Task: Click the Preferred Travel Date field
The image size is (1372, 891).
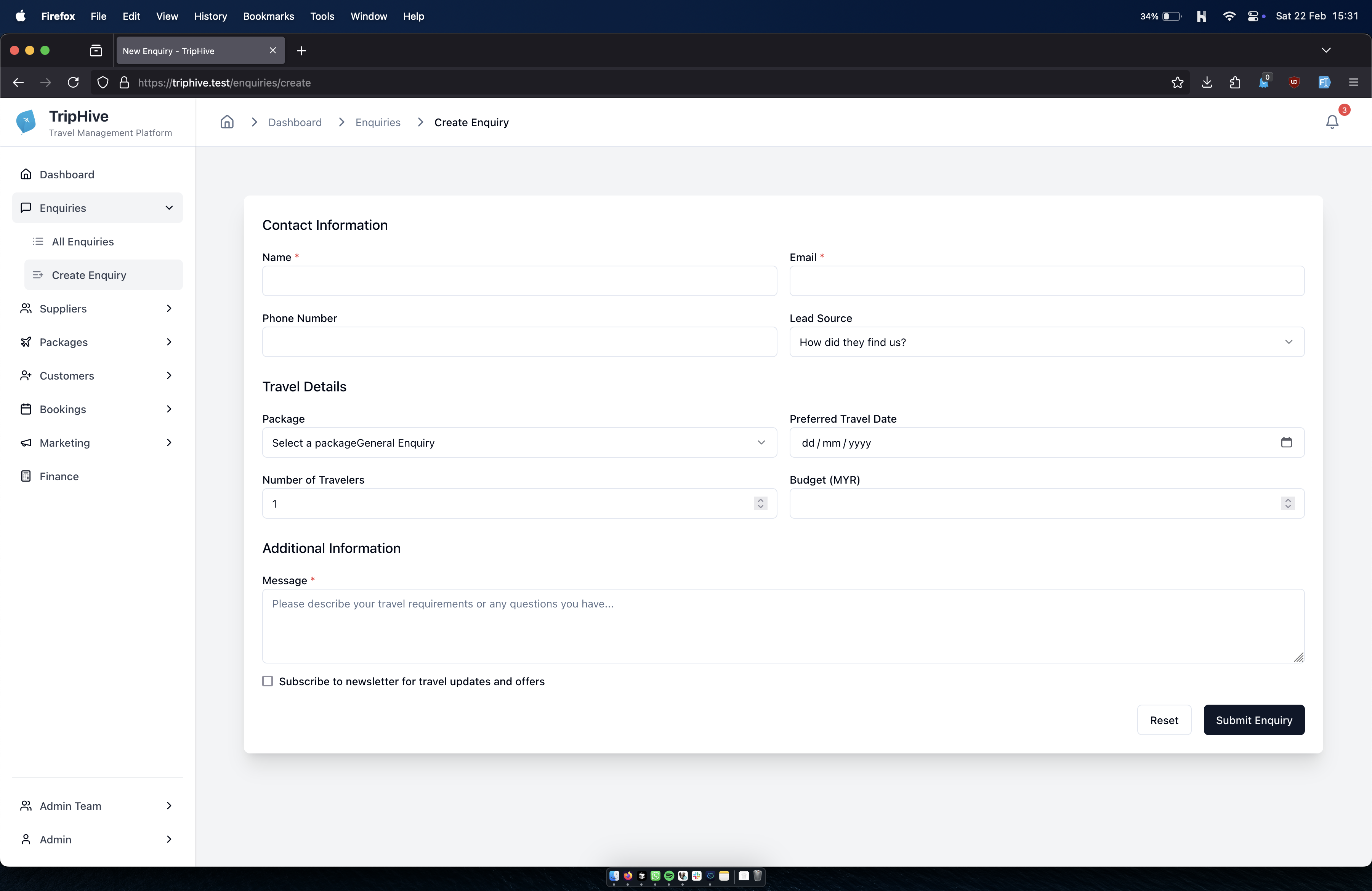Action: coord(1046,442)
